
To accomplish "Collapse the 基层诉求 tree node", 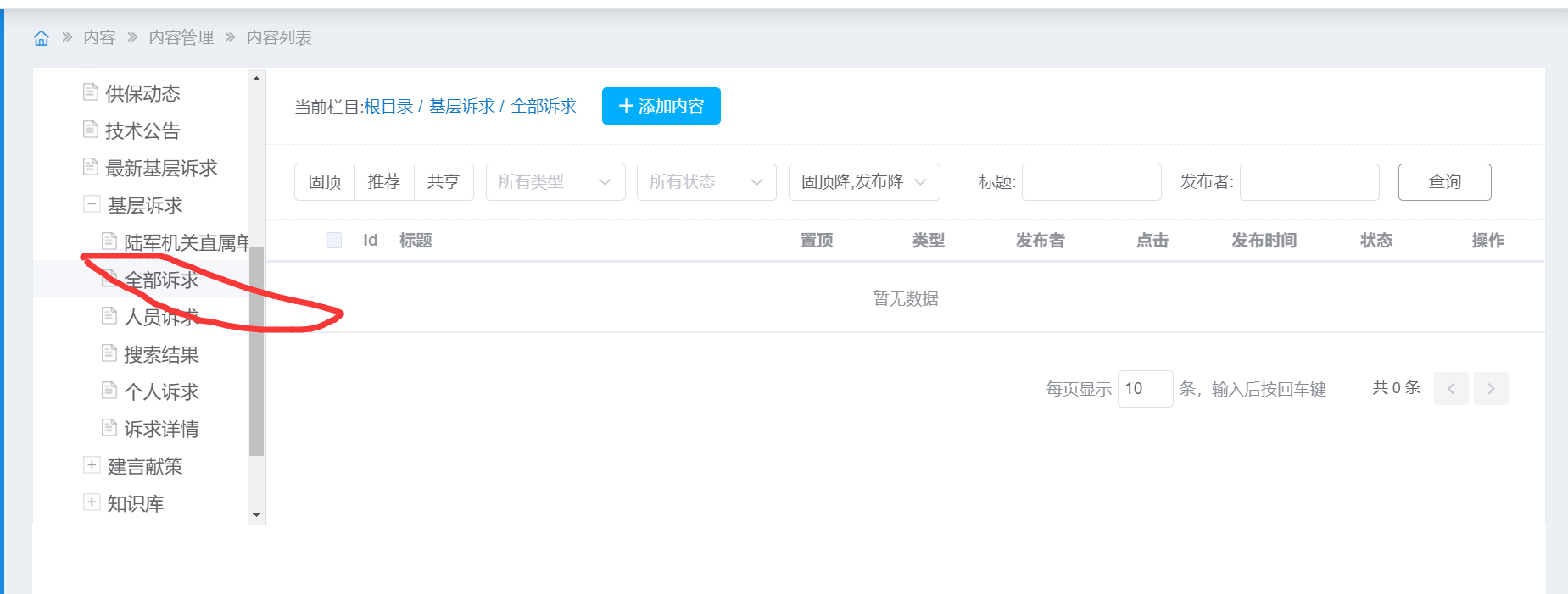I will tap(92, 204).
